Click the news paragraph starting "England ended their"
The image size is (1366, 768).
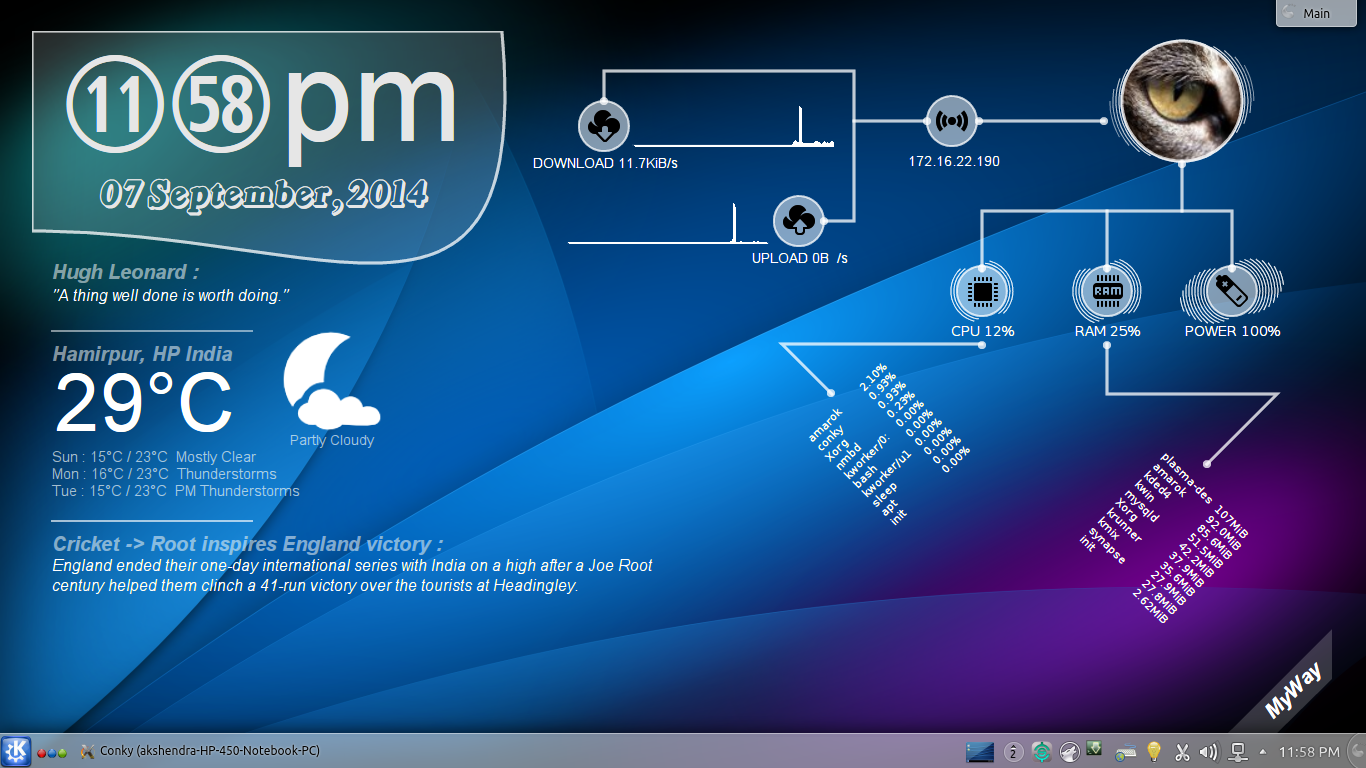click(352, 576)
